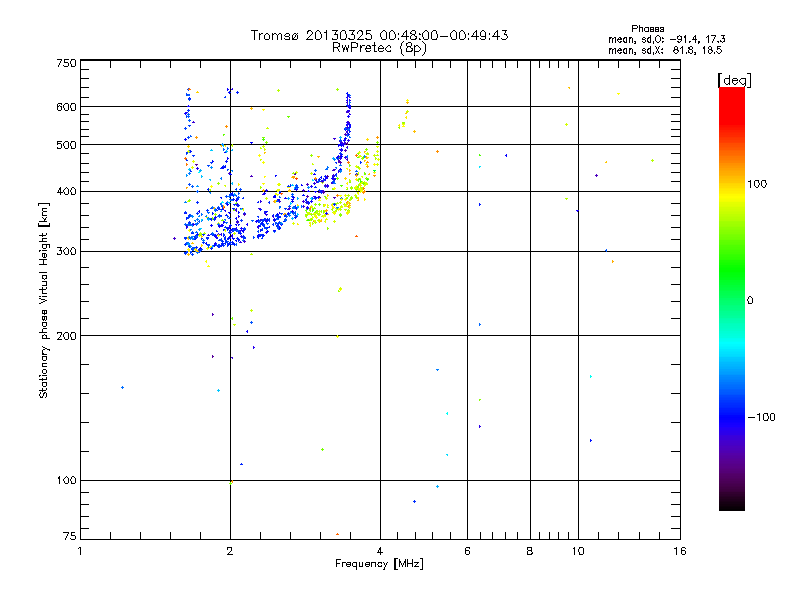Click the y-axis tick label '75'
Screen dimensions: 800x600
click(70, 536)
